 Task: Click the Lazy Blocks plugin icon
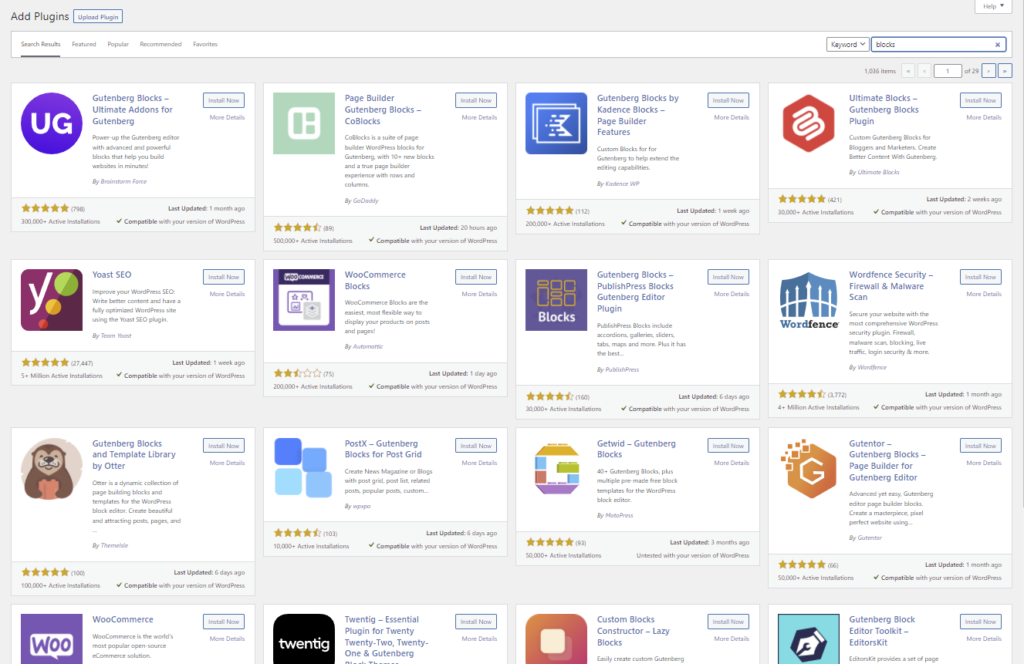tap(556, 639)
